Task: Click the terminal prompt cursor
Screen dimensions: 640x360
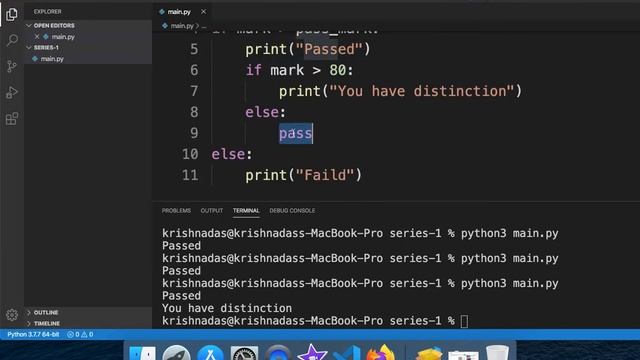Action: (464, 321)
